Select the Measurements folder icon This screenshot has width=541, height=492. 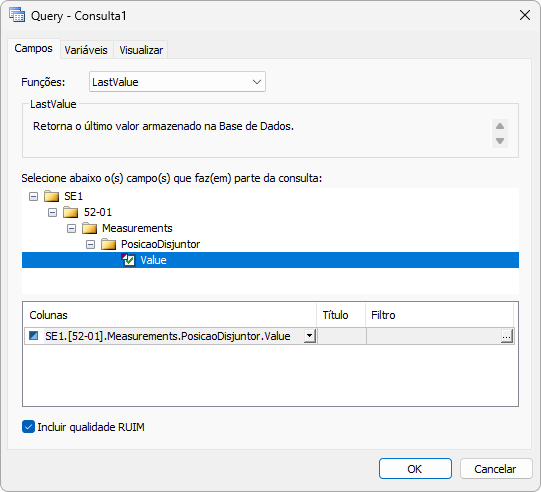(x=90, y=228)
